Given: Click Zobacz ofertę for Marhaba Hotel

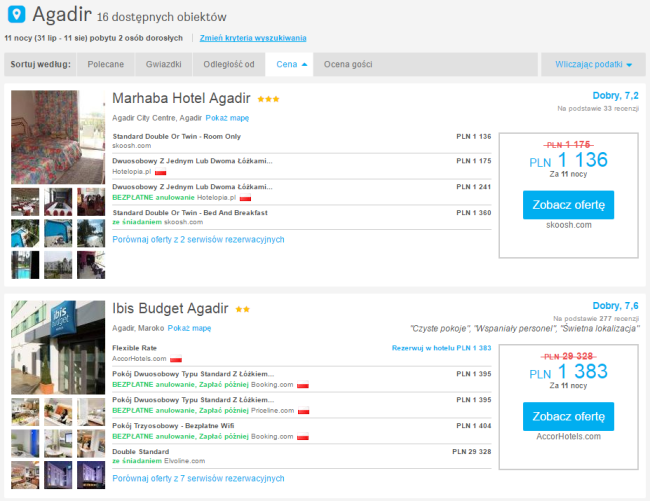Looking at the screenshot, I should (568, 205).
